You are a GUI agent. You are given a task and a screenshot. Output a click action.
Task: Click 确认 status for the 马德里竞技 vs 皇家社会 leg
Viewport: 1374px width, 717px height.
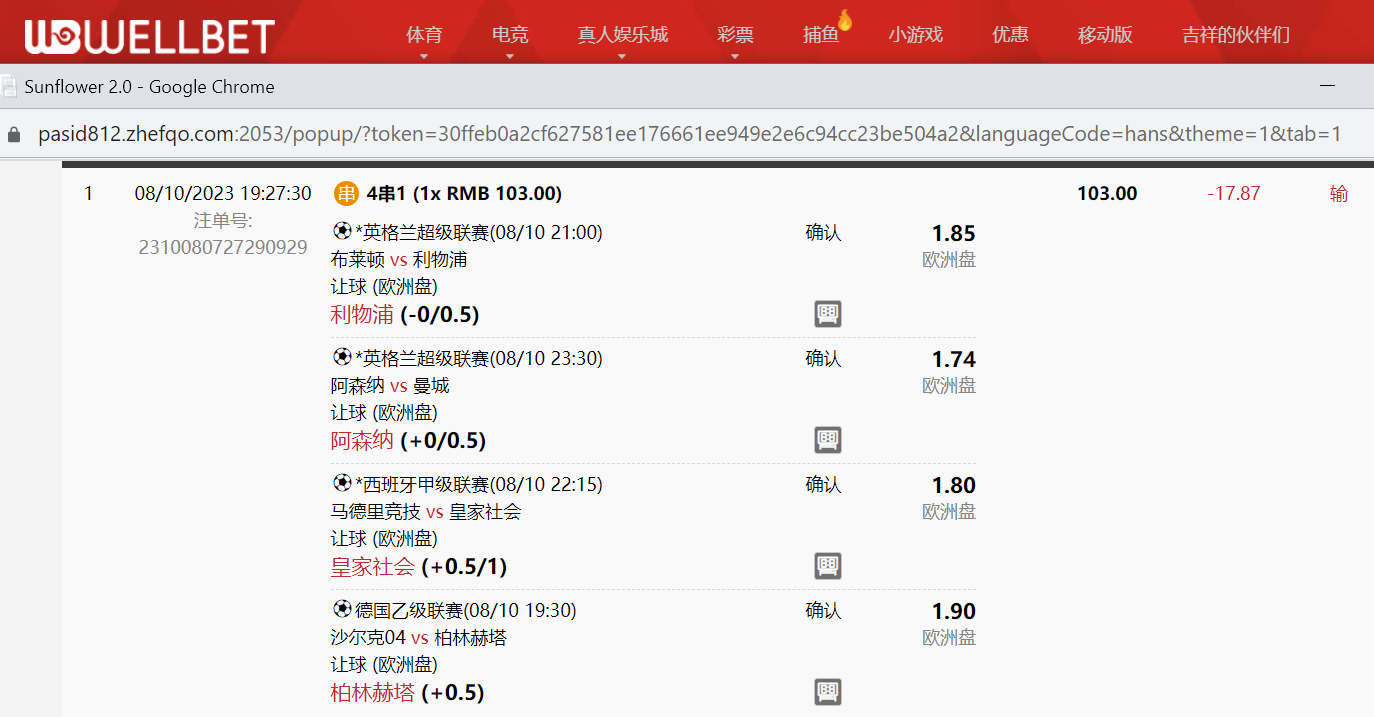coord(823,484)
